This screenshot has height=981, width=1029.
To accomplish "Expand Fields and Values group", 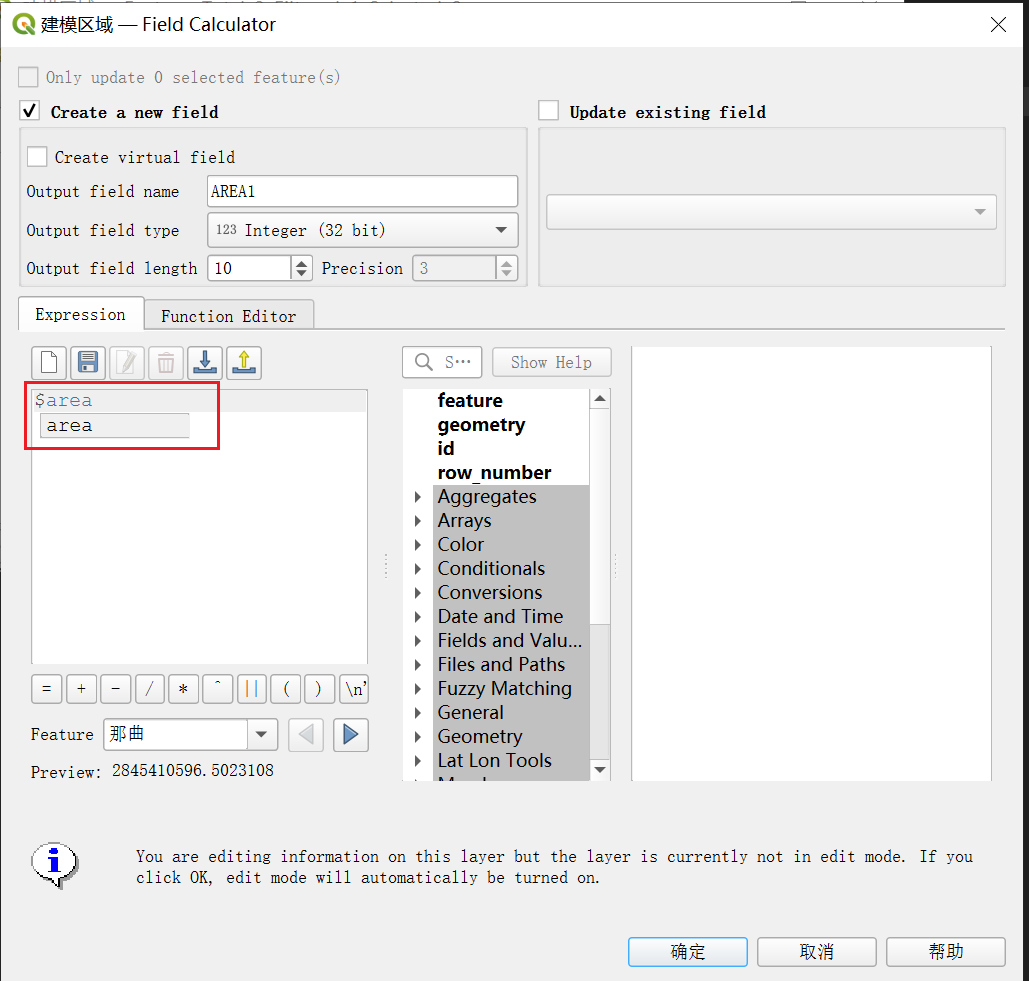I will (x=418, y=641).
